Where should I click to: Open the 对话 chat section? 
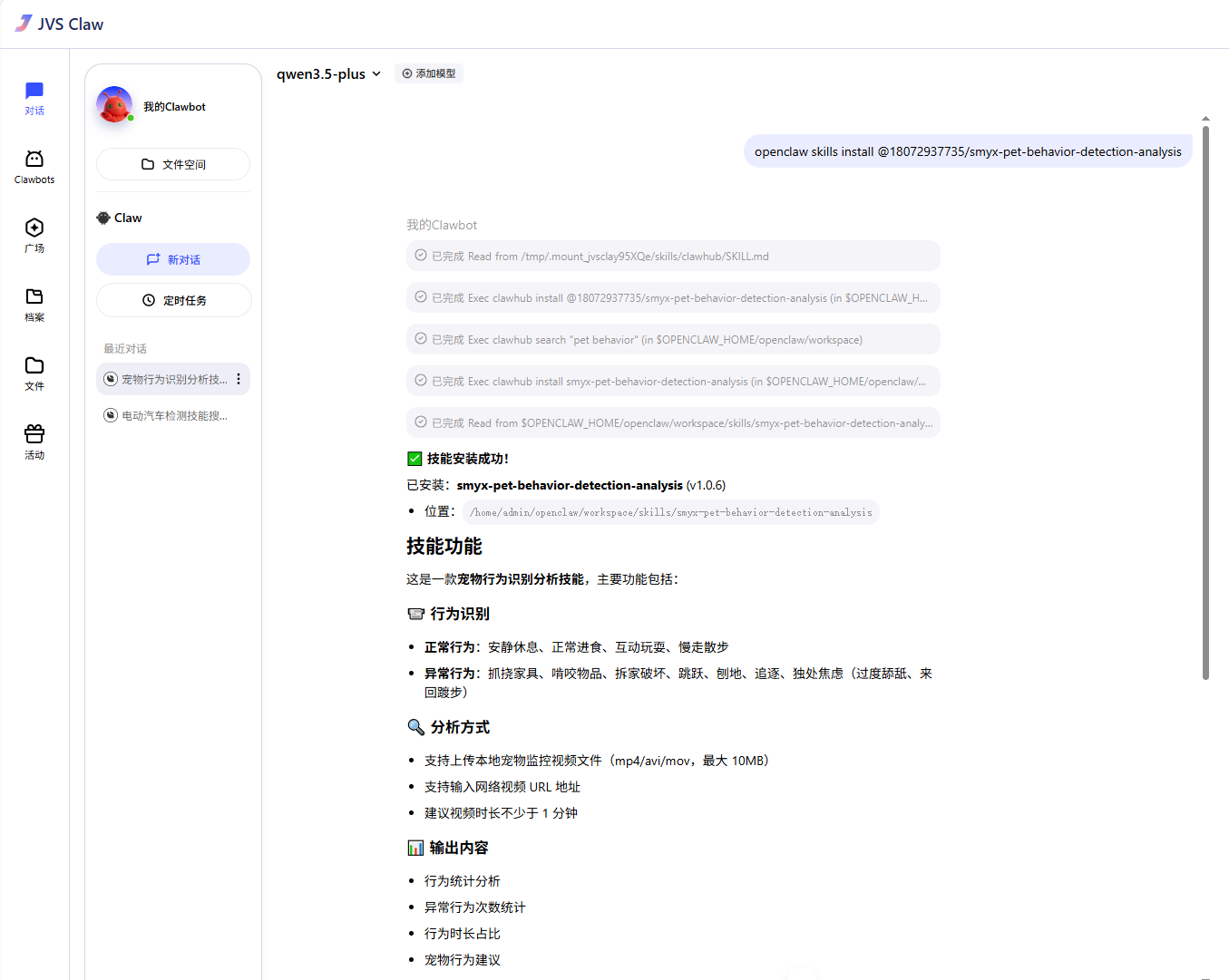(34, 98)
